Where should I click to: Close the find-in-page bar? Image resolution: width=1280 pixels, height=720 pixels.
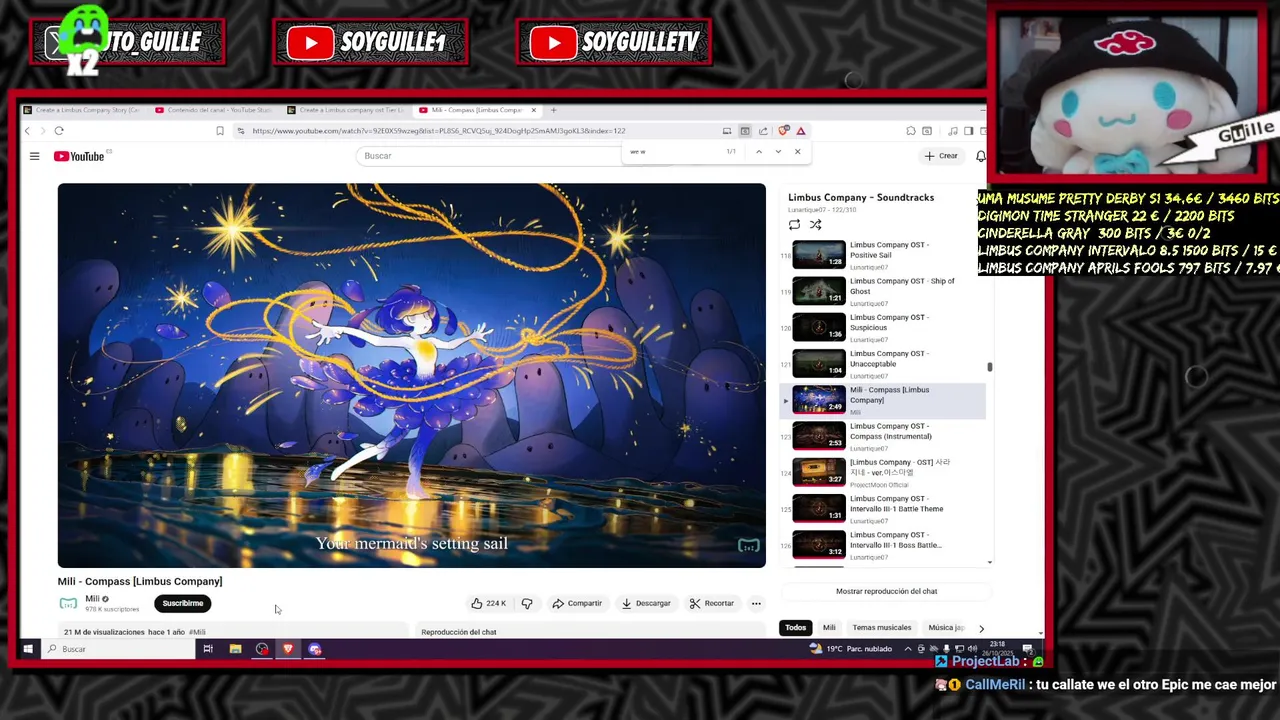[x=797, y=152]
